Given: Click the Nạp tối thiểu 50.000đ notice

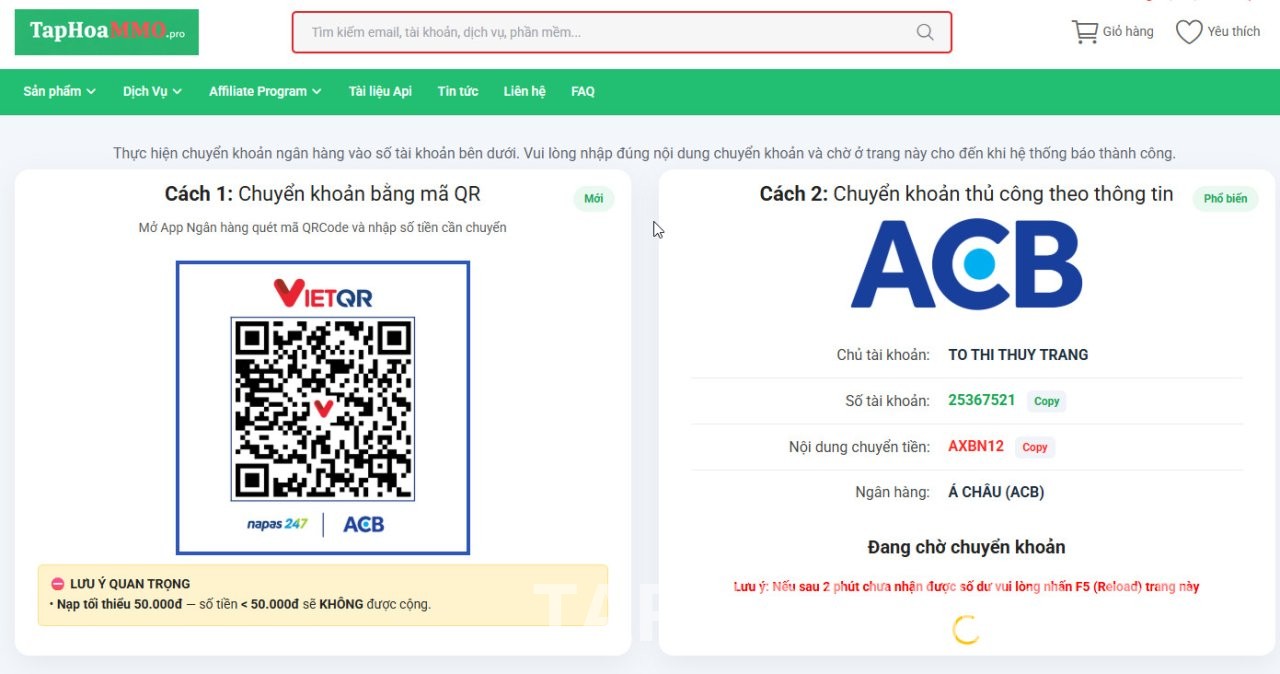Looking at the screenshot, I should point(240,604).
